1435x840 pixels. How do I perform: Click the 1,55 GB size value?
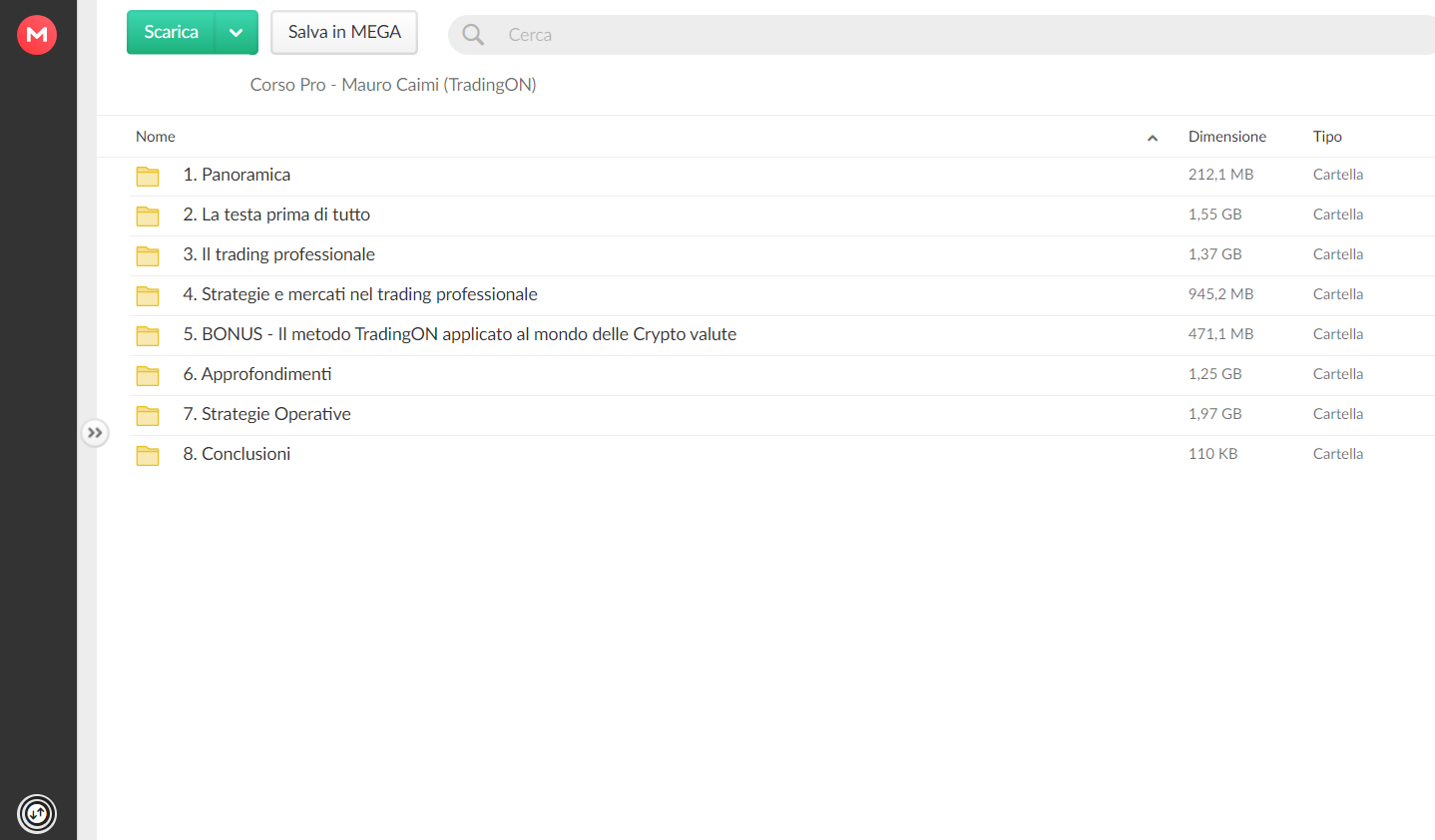(1214, 214)
